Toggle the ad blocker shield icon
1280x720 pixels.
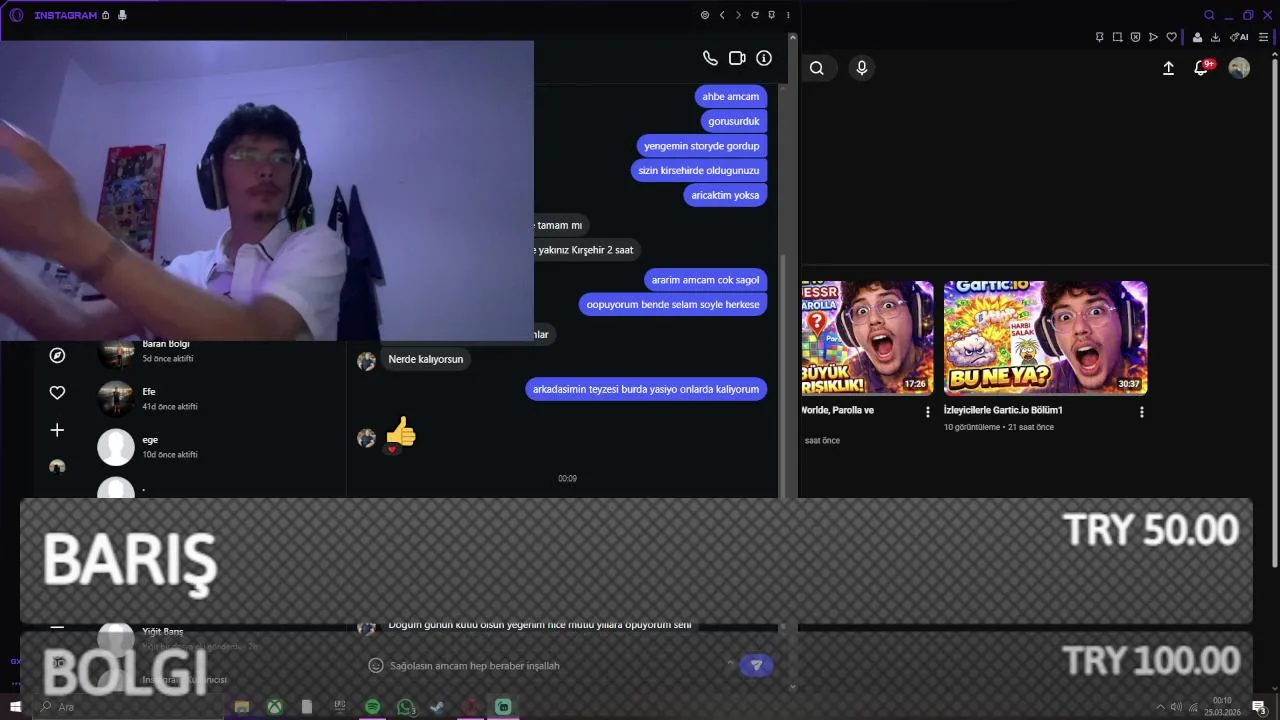[x=1135, y=37]
